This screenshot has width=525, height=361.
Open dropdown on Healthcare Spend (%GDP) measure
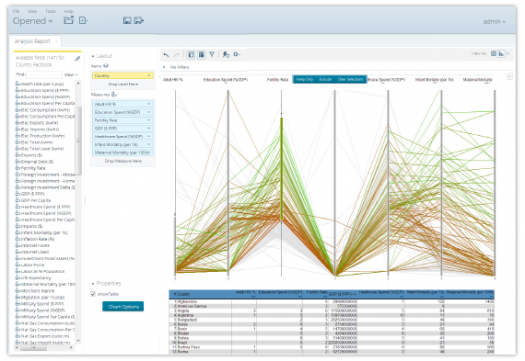149,136
